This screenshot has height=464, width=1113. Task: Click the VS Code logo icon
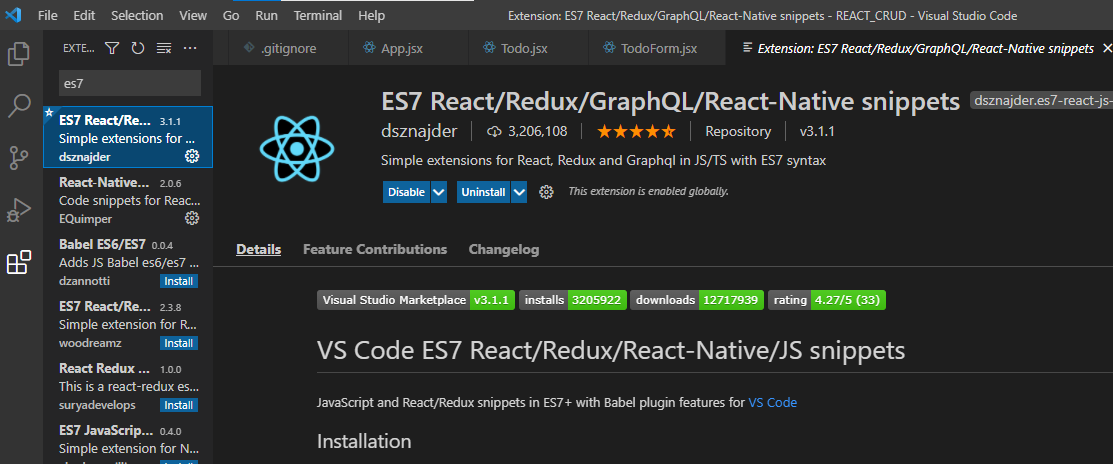click(13, 15)
